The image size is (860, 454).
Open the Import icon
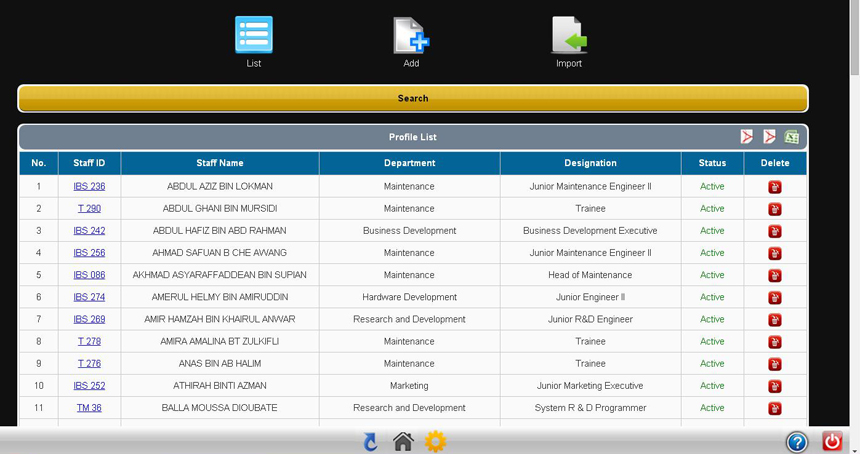(x=569, y=36)
